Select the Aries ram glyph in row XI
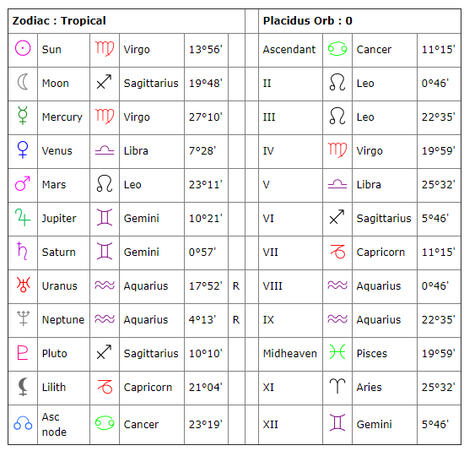The width and height of the screenshot is (464, 451). pyautogui.click(x=337, y=386)
